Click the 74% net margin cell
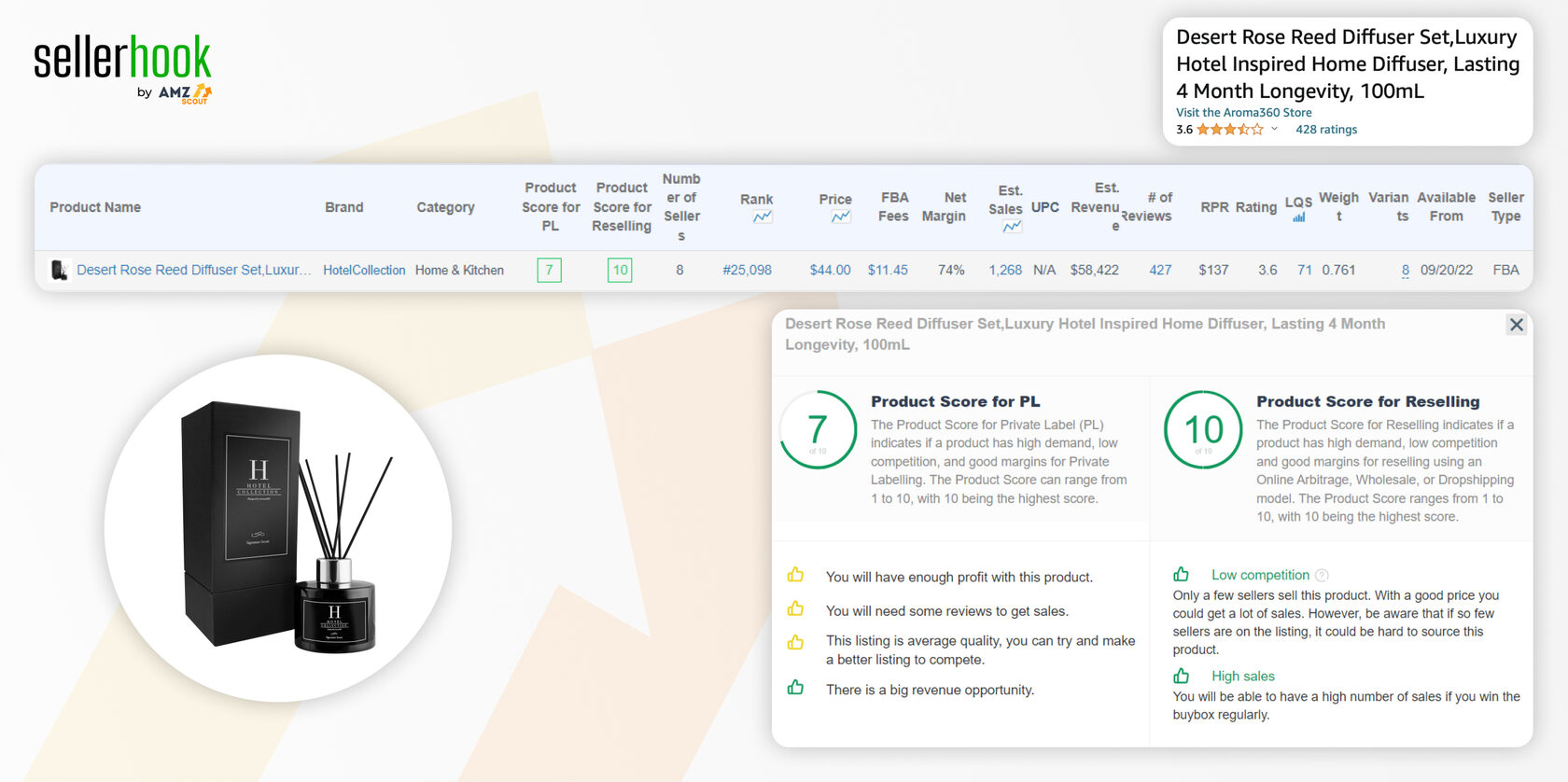 (951, 270)
